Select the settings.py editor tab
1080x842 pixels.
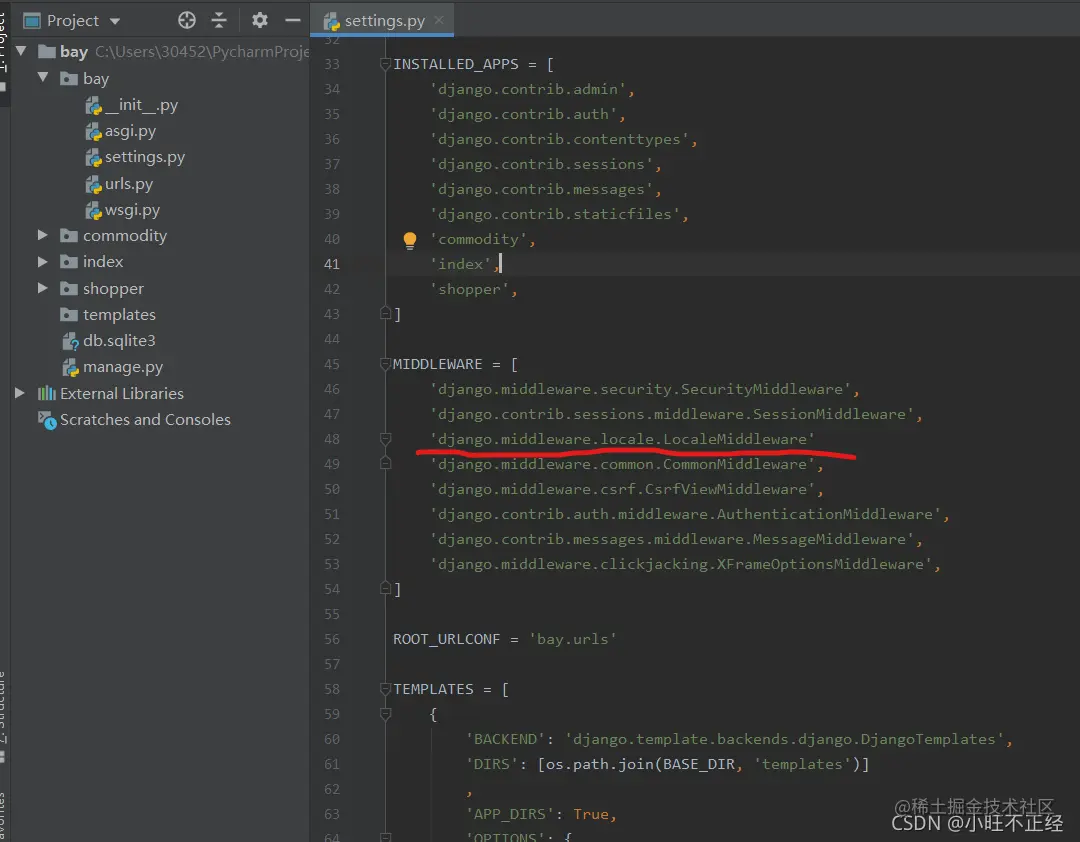(x=384, y=21)
